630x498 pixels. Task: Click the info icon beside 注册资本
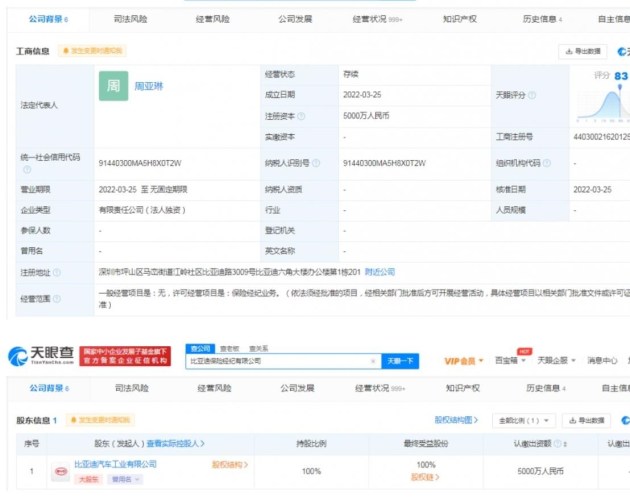(x=301, y=116)
